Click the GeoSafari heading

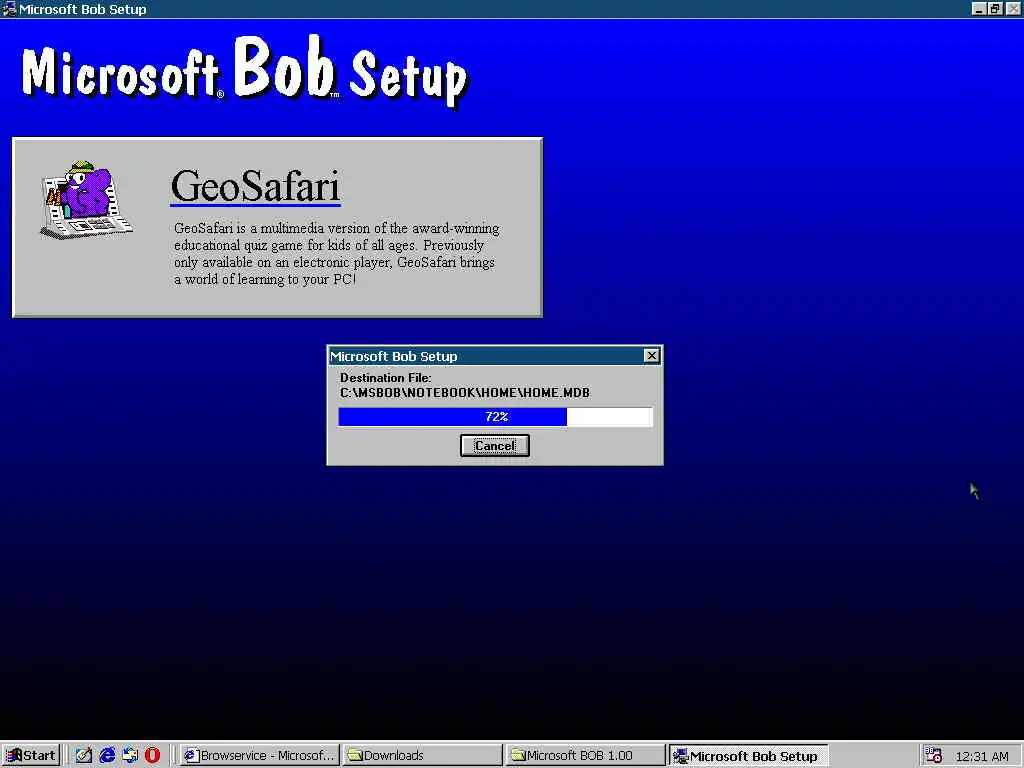click(x=255, y=186)
